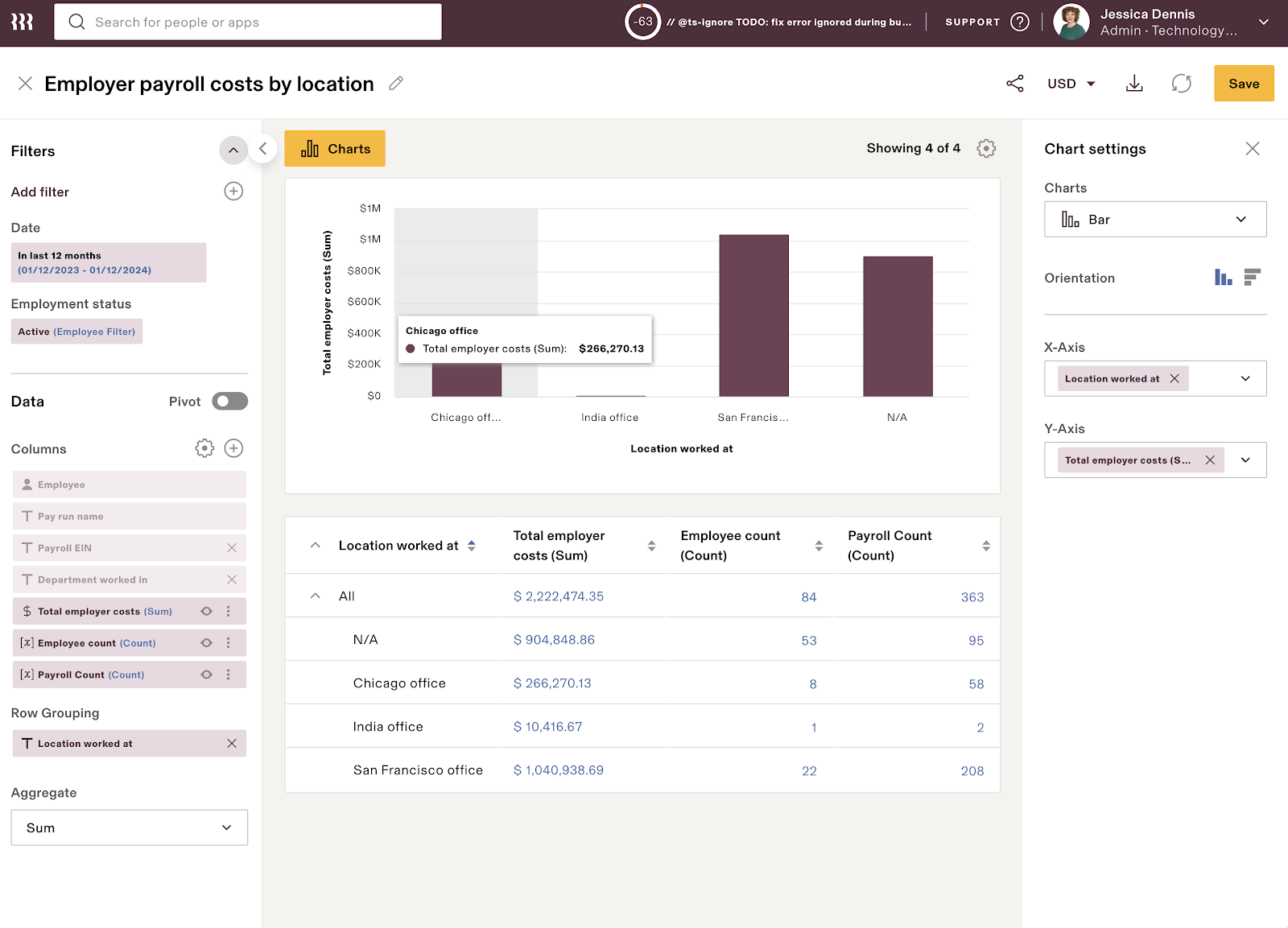Click the Save button
The width and height of the screenshot is (1288, 928).
click(1243, 84)
